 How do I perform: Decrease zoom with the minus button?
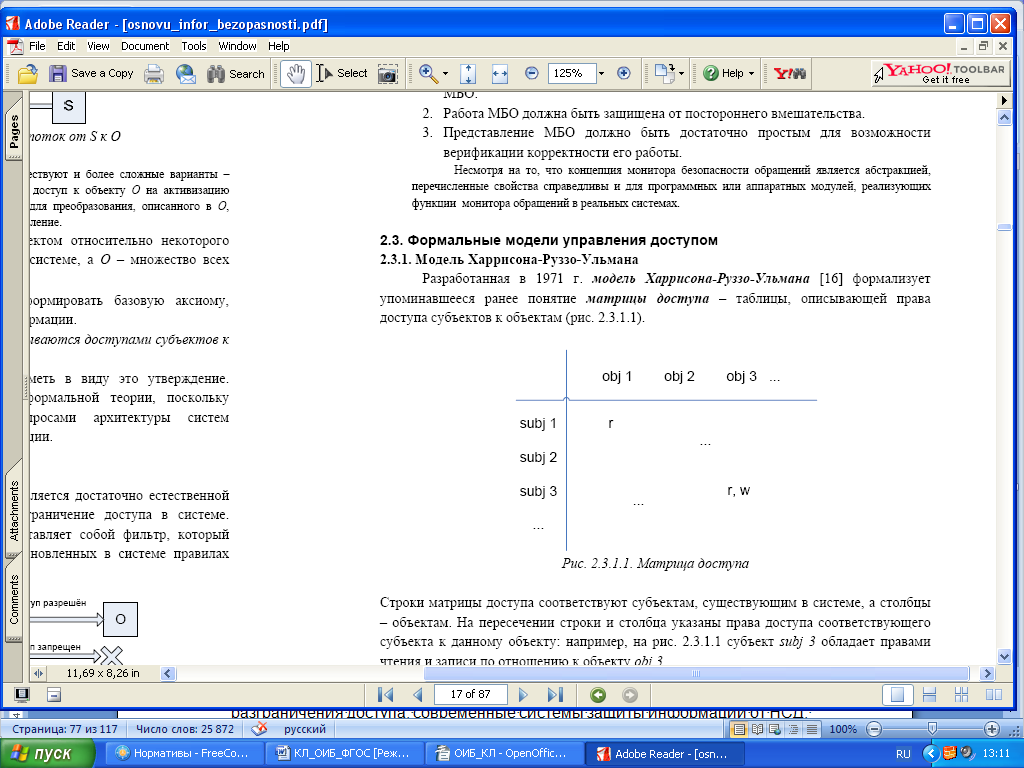click(x=532, y=73)
